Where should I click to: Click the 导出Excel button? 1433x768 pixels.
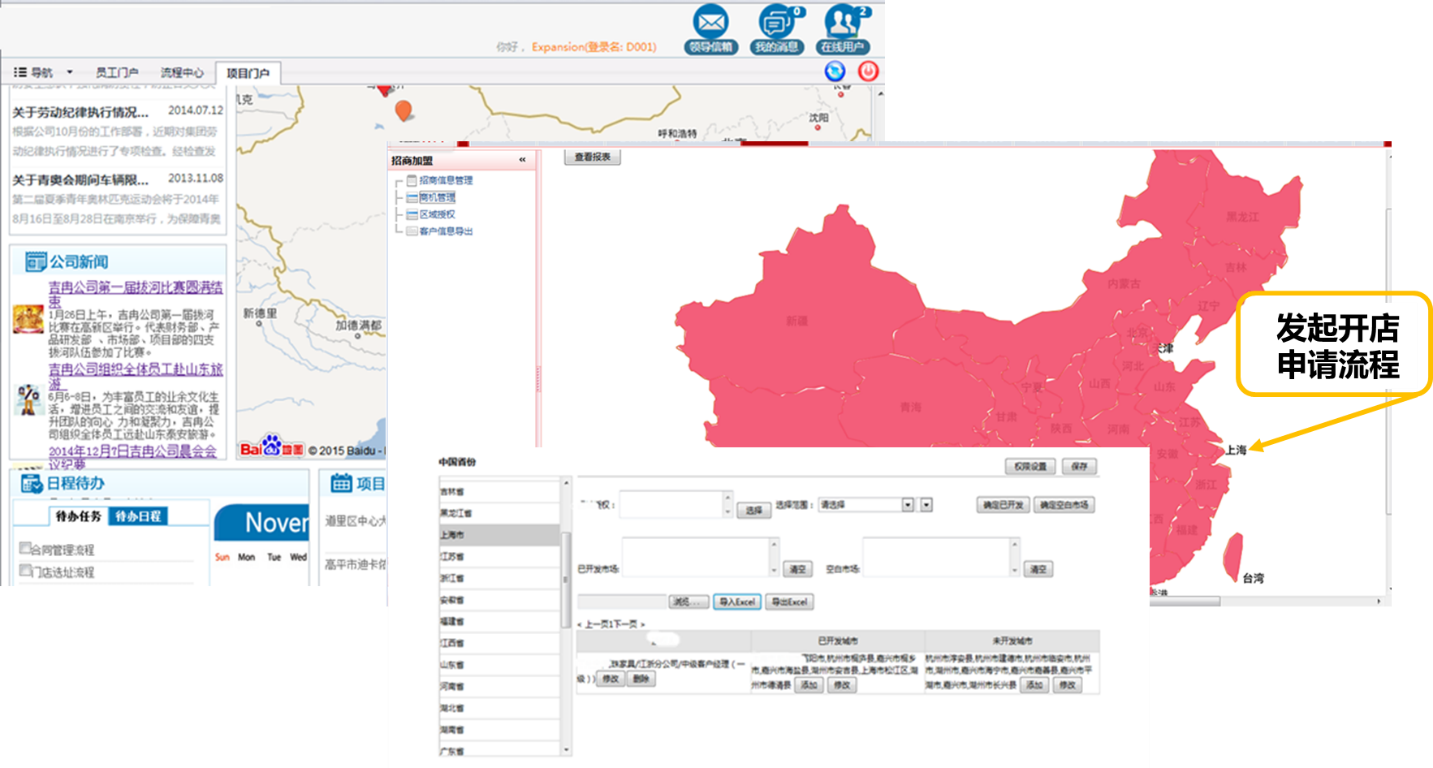pyautogui.click(x=790, y=602)
